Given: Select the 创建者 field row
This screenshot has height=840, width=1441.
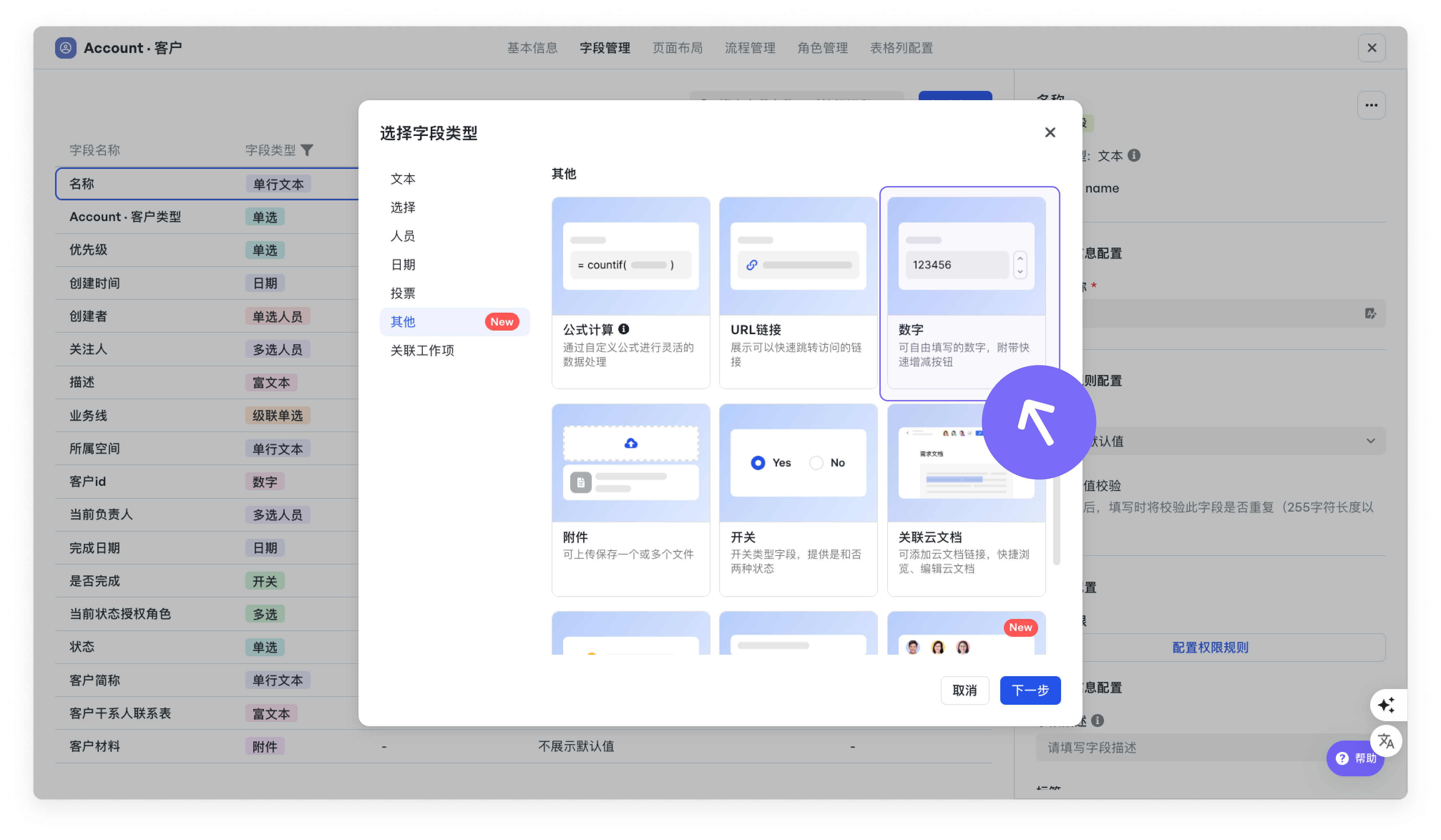Looking at the screenshot, I should [207, 316].
